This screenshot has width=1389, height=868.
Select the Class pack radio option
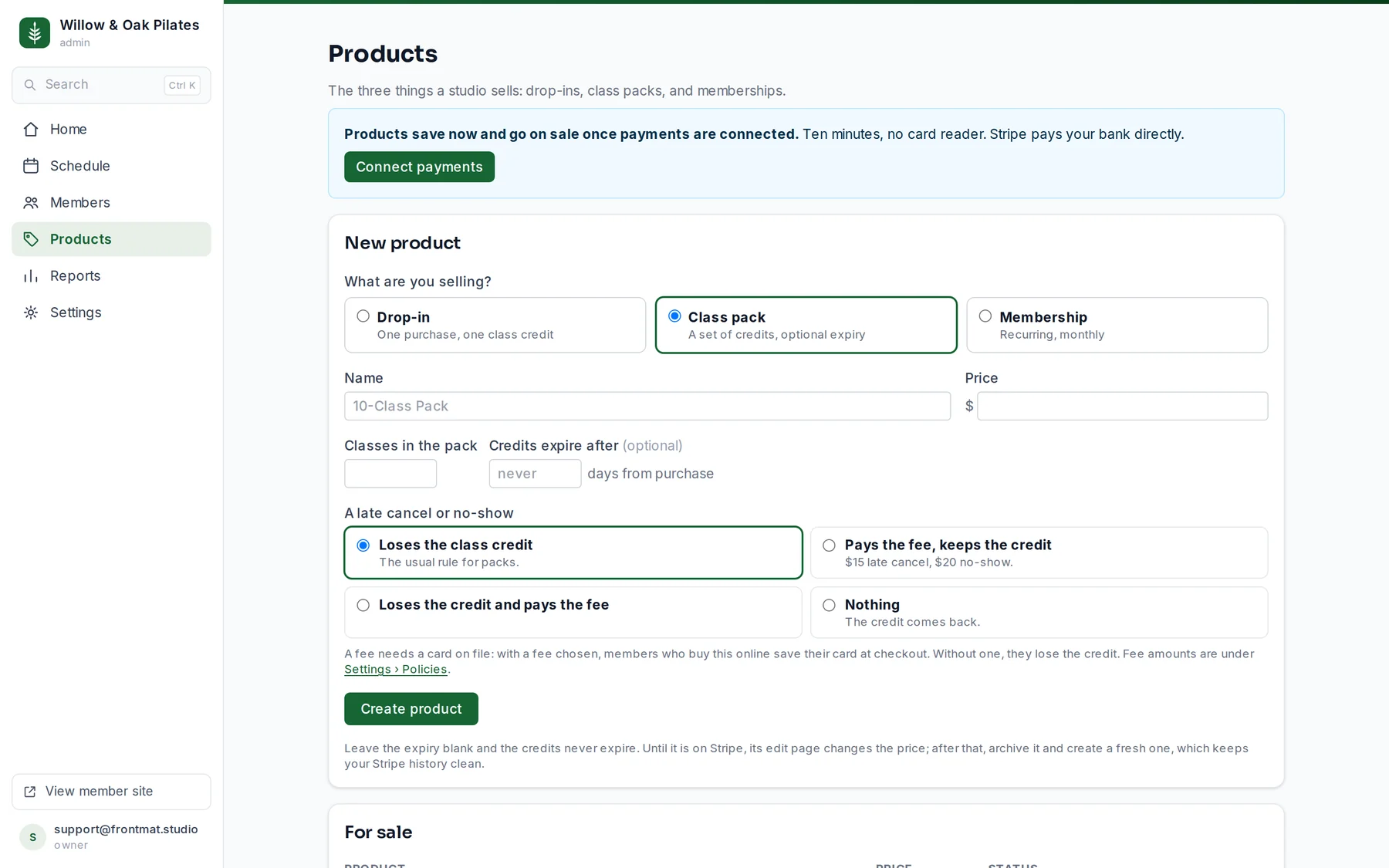click(x=674, y=316)
